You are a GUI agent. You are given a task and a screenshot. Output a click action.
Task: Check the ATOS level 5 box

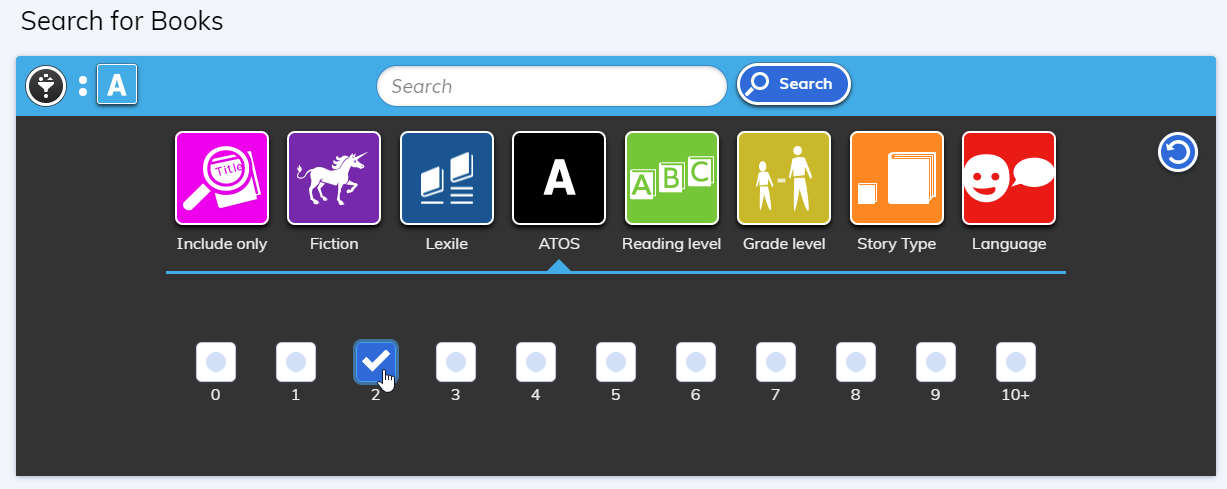coord(616,362)
